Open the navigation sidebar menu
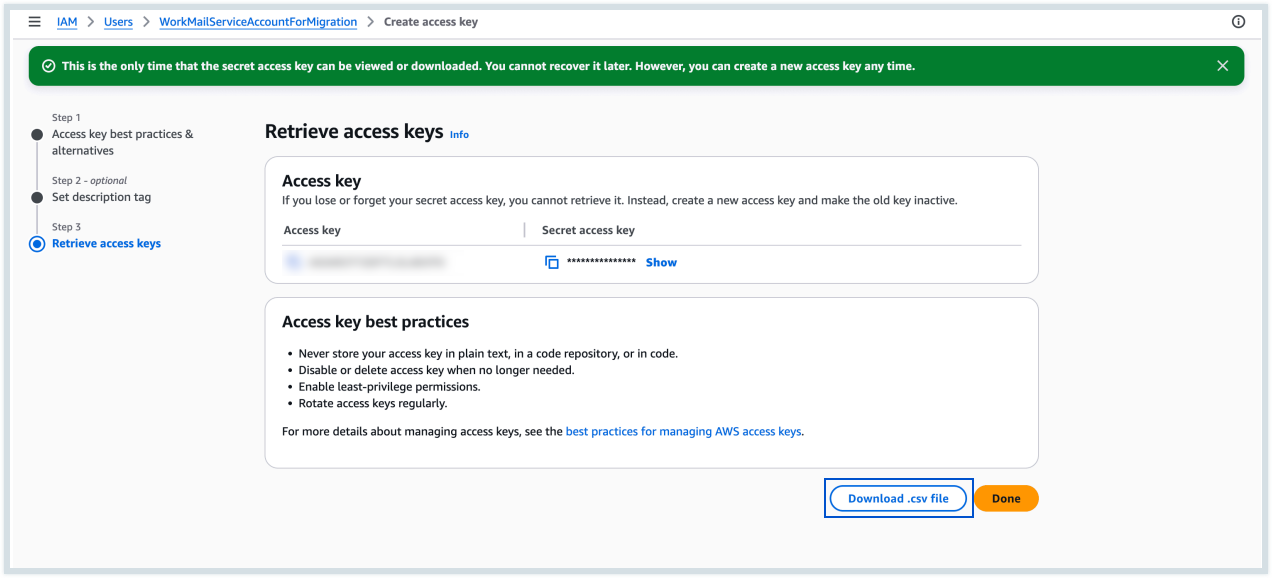Image resolution: width=1272 pixels, height=578 pixels. (34, 21)
